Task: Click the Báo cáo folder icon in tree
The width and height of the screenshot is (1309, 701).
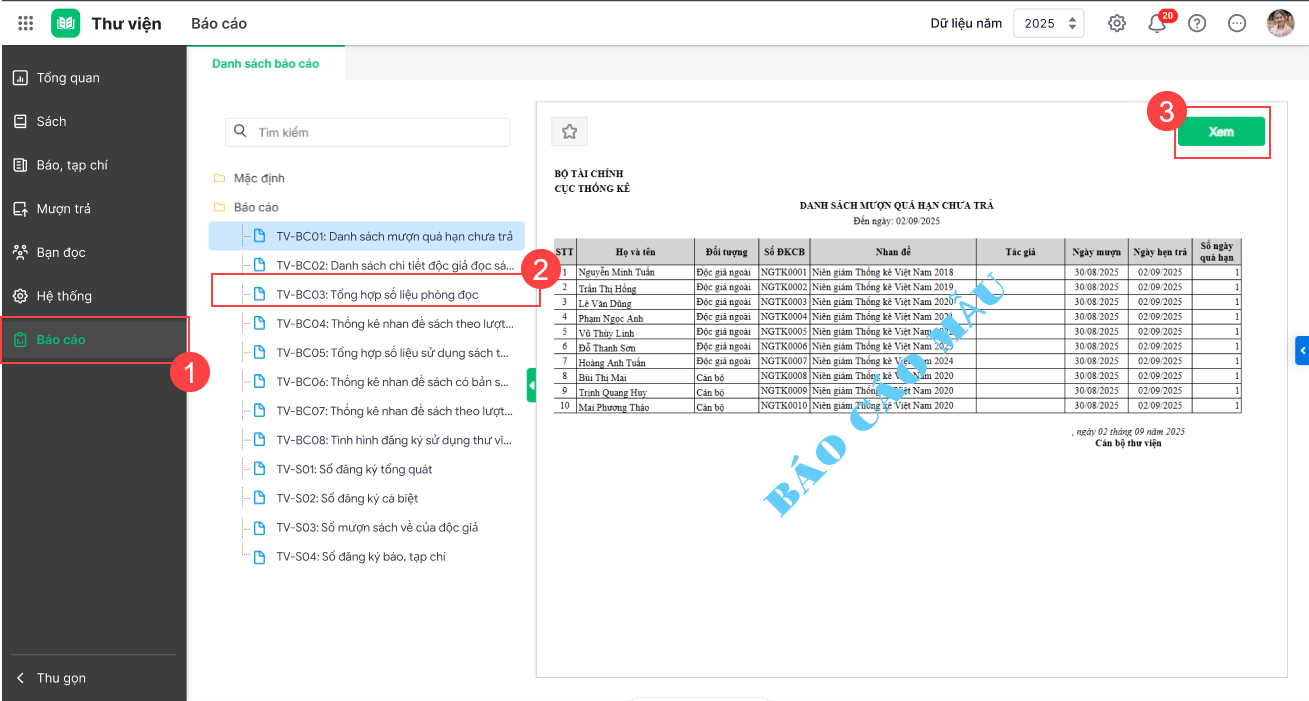Action: [x=219, y=207]
